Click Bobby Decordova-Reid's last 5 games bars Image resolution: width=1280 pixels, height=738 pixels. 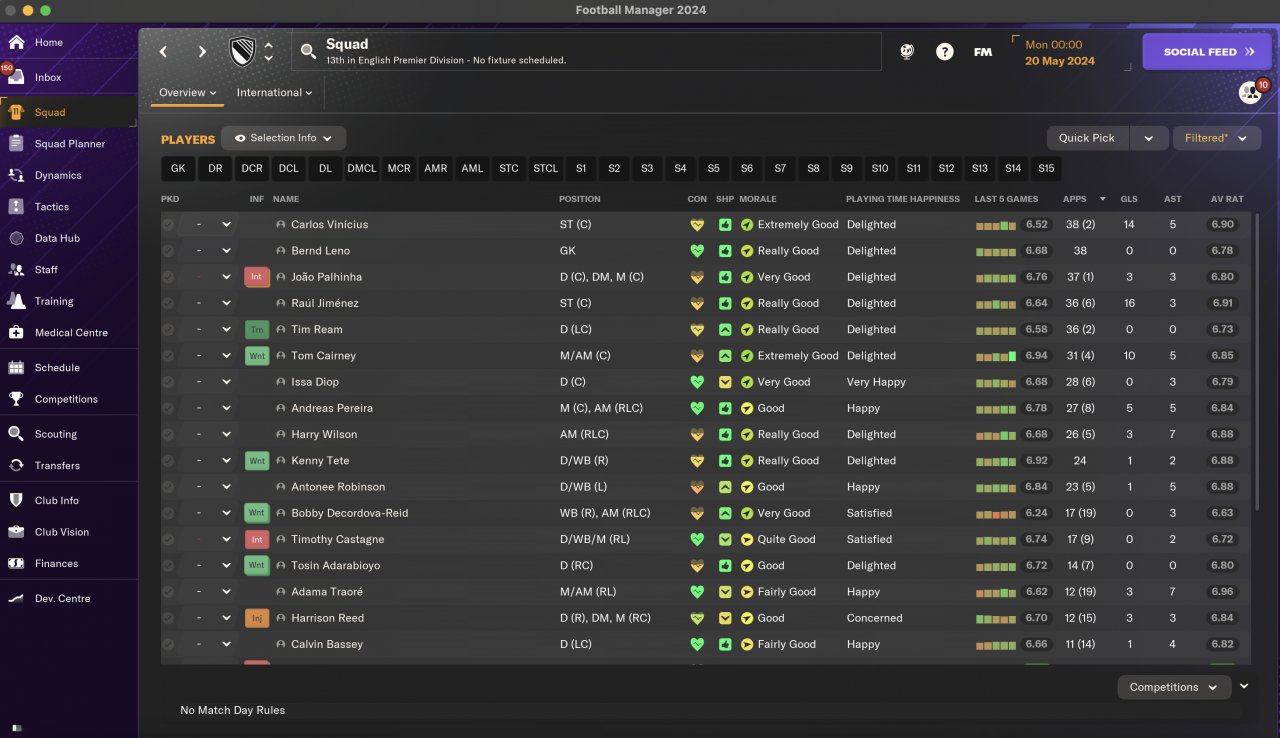pyautogui.click(x=996, y=513)
